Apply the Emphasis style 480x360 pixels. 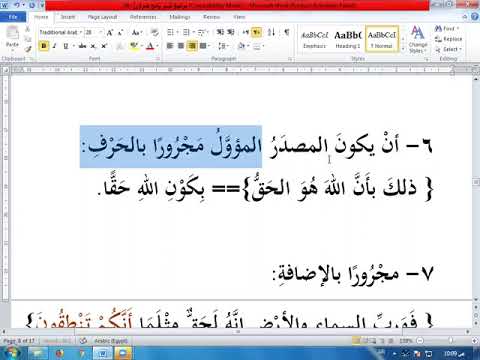coord(315,39)
